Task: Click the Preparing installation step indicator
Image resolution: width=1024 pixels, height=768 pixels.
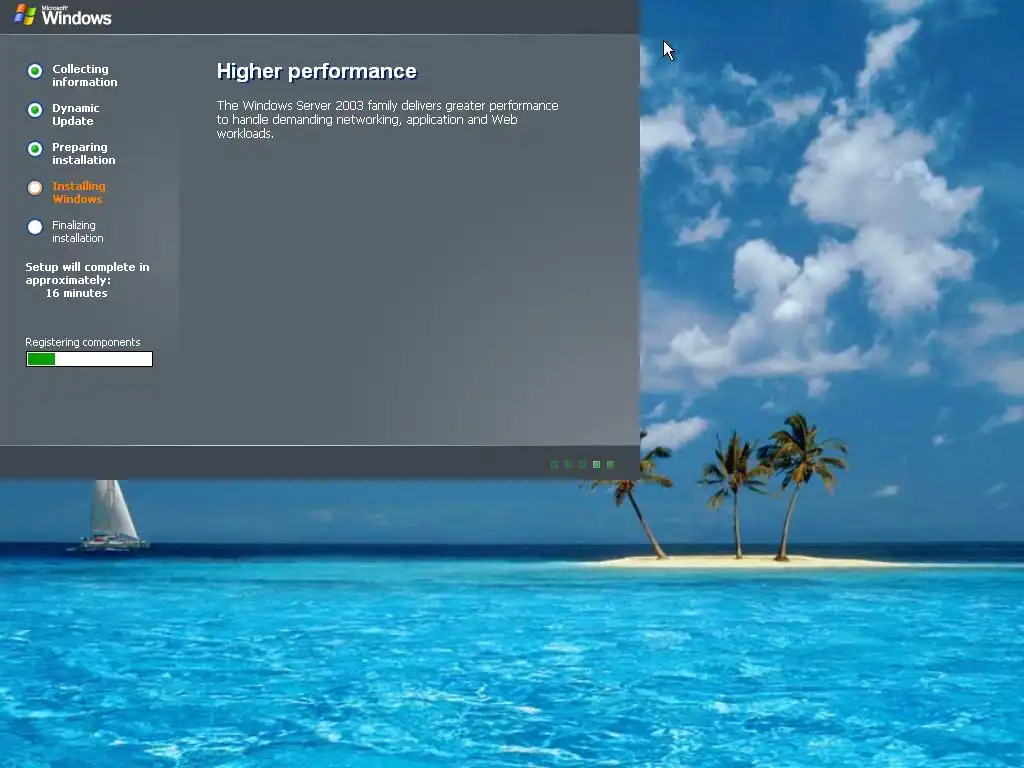Action: click(35, 149)
